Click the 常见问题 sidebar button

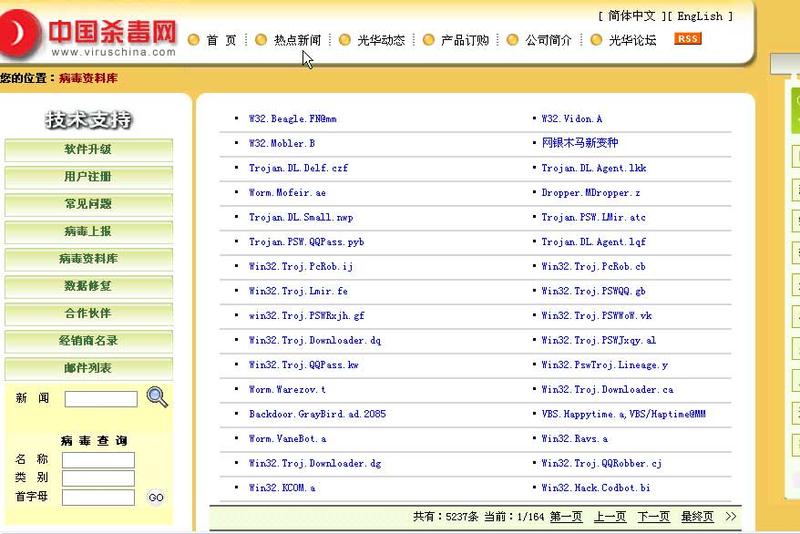[88, 204]
